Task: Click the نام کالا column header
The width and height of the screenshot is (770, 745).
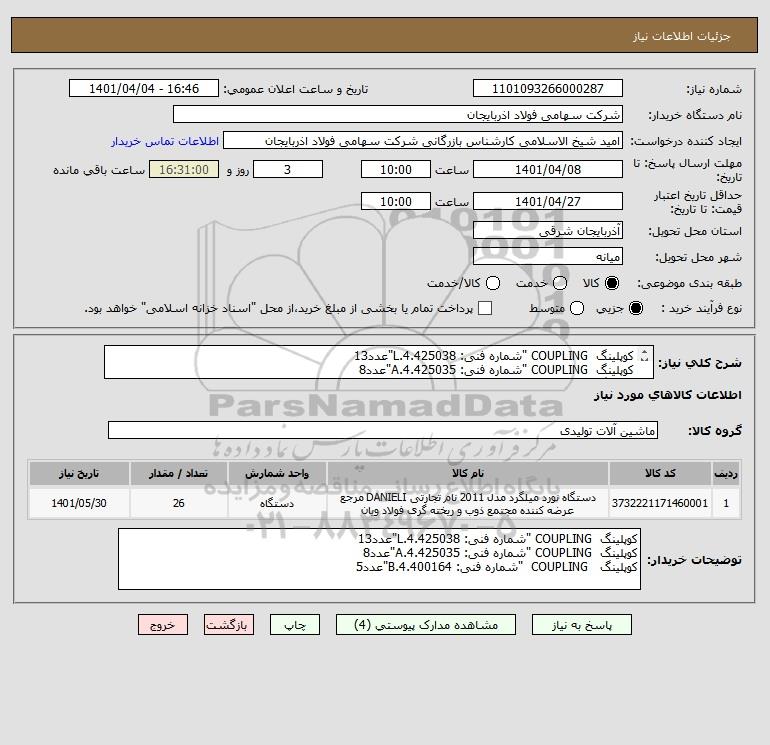Action: (468, 473)
